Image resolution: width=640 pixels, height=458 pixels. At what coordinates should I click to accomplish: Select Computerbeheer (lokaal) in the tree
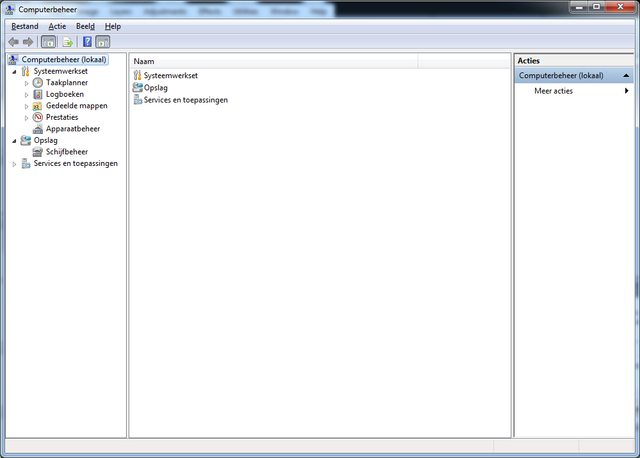point(64,60)
